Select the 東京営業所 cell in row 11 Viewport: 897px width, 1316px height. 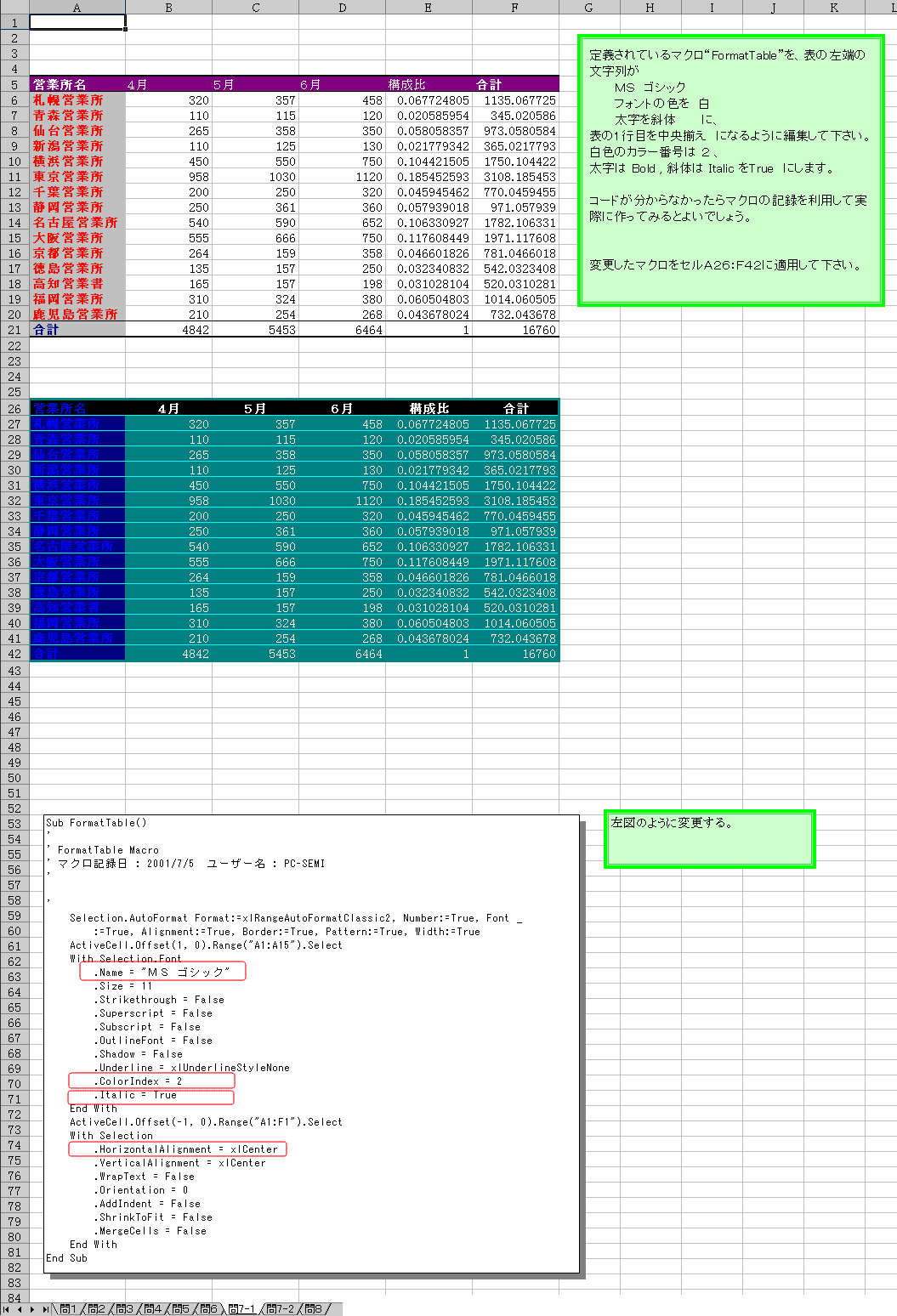click(77, 176)
